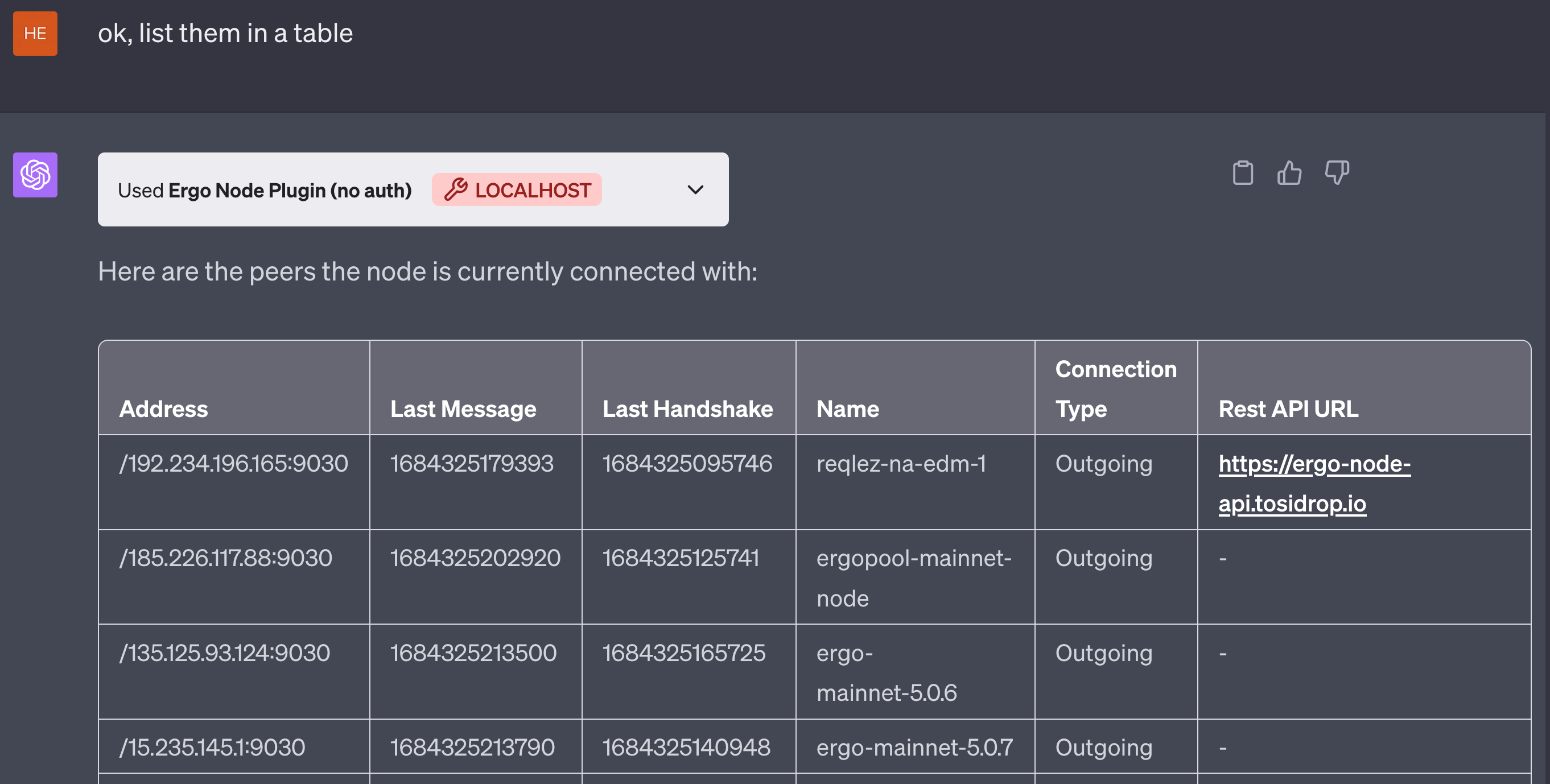Click the thumbs up icon
The width and height of the screenshot is (1550, 784).
(x=1289, y=174)
